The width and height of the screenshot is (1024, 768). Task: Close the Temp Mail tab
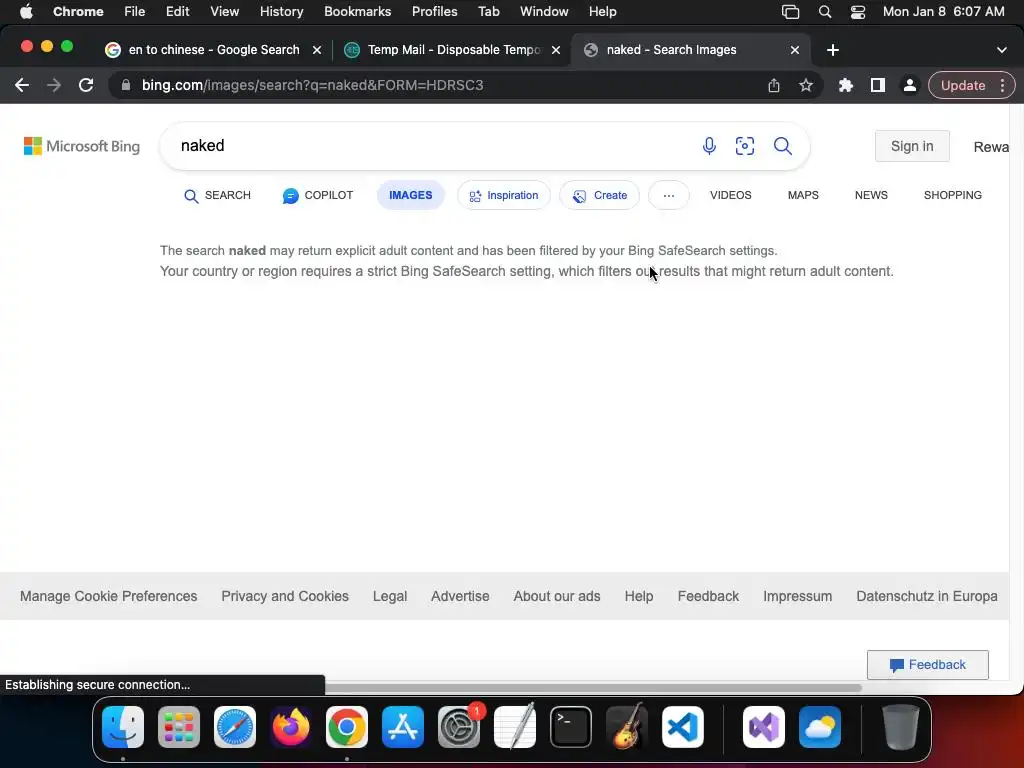coord(556,50)
